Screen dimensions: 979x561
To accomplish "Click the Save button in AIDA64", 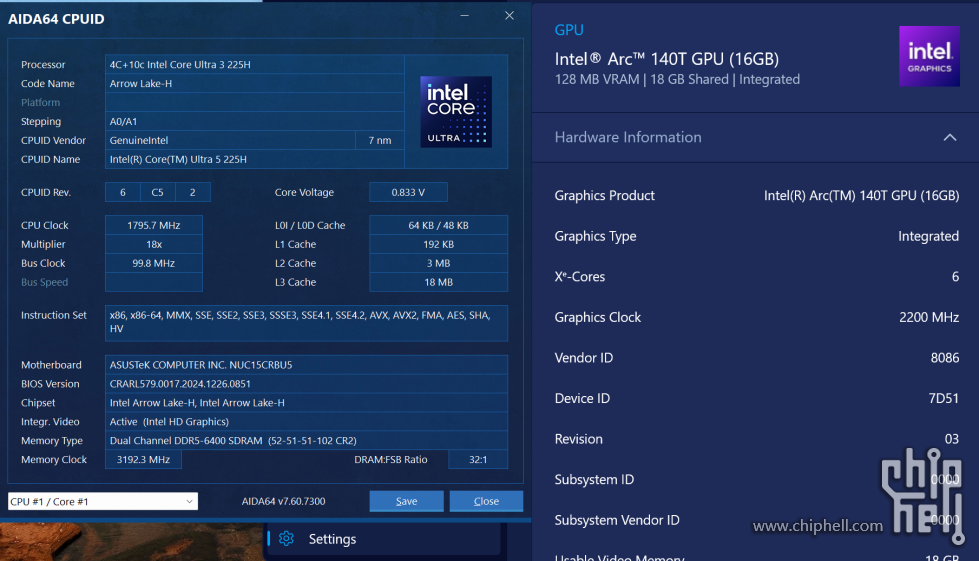I will 406,501.
